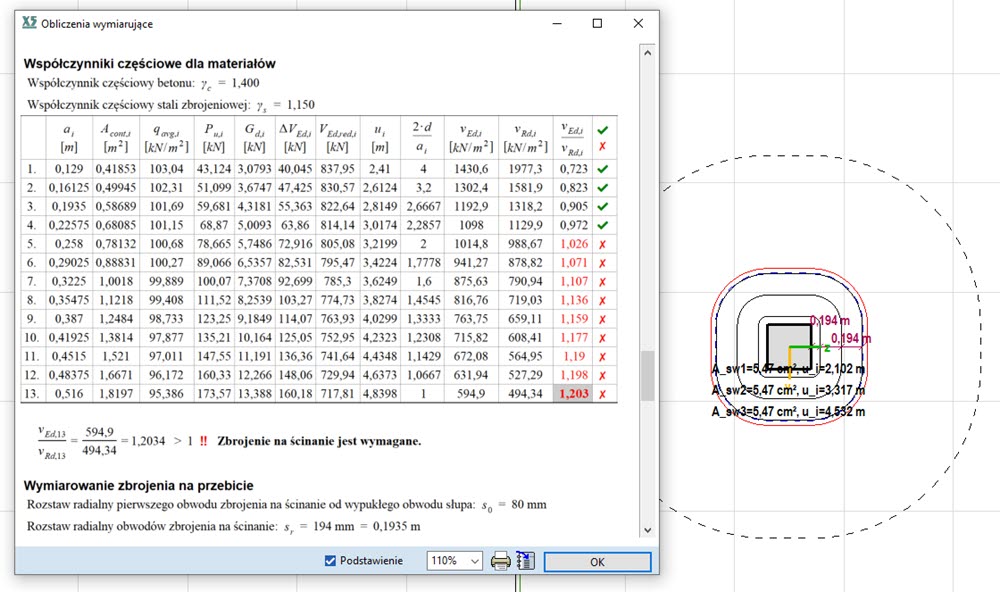Click green check mark in row 1
This screenshot has width=1000, height=592.
point(601,169)
